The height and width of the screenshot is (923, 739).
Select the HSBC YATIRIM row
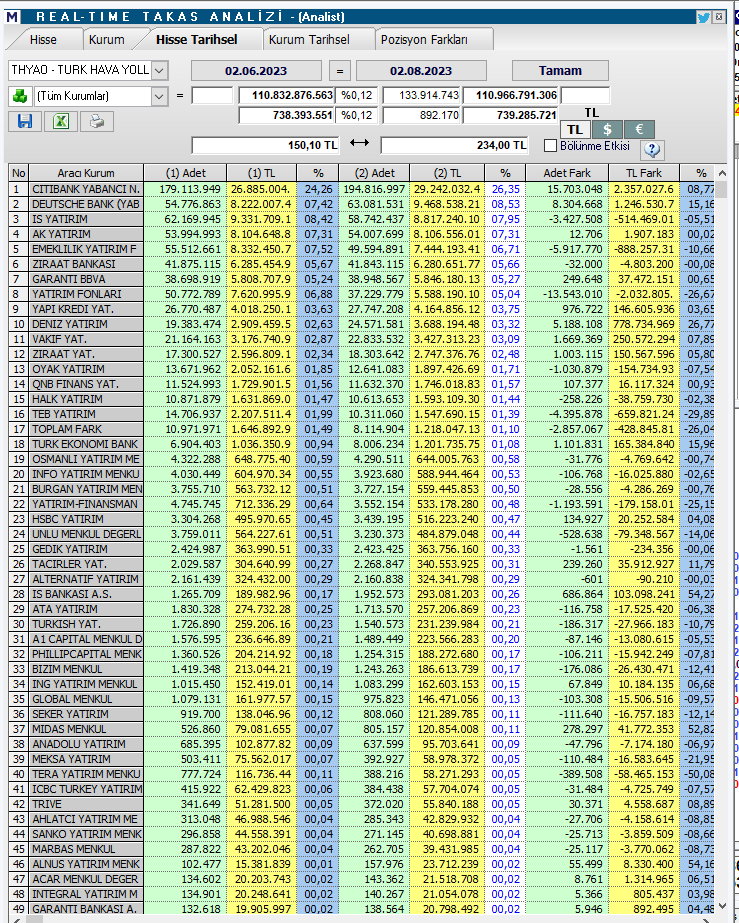tap(362, 519)
